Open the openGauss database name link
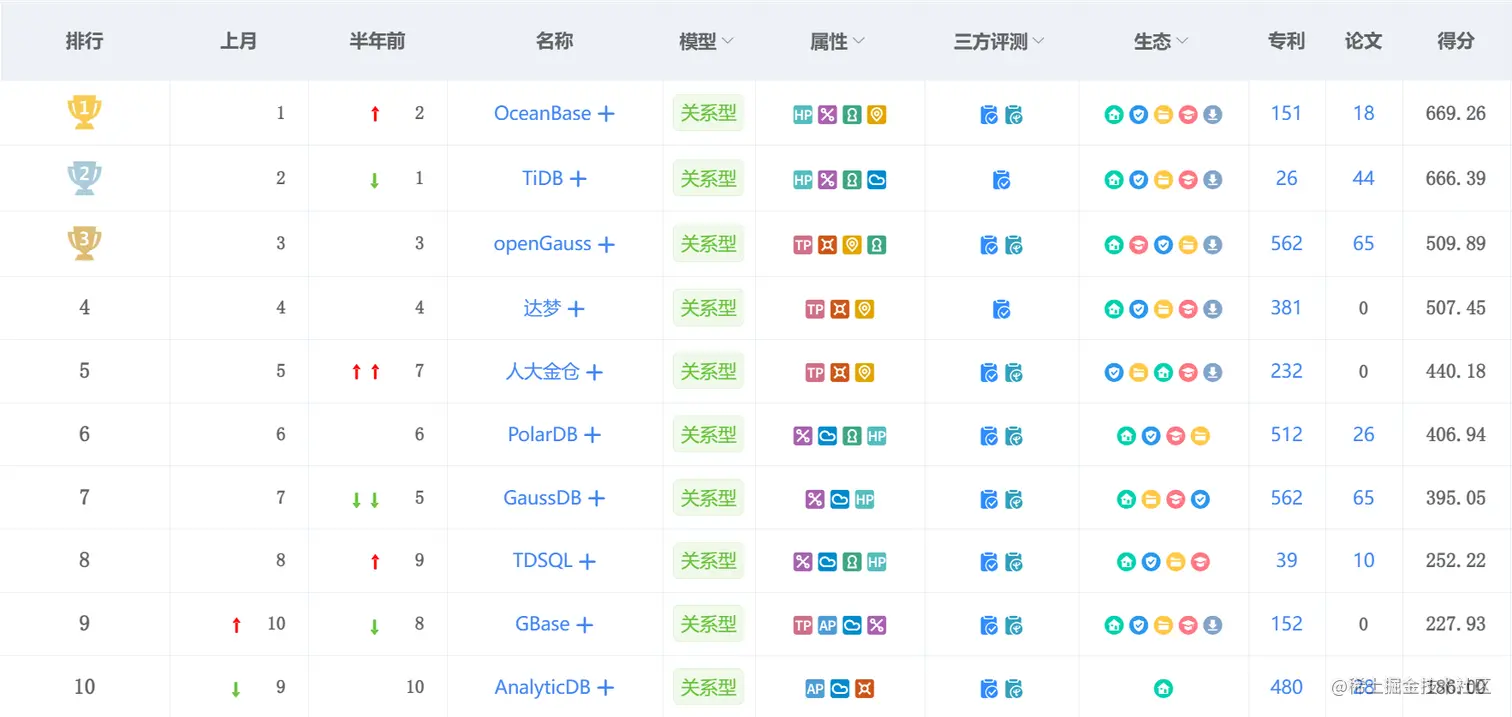Image resolution: width=1512 pixels, height=717 pixels. pos(542,244)
